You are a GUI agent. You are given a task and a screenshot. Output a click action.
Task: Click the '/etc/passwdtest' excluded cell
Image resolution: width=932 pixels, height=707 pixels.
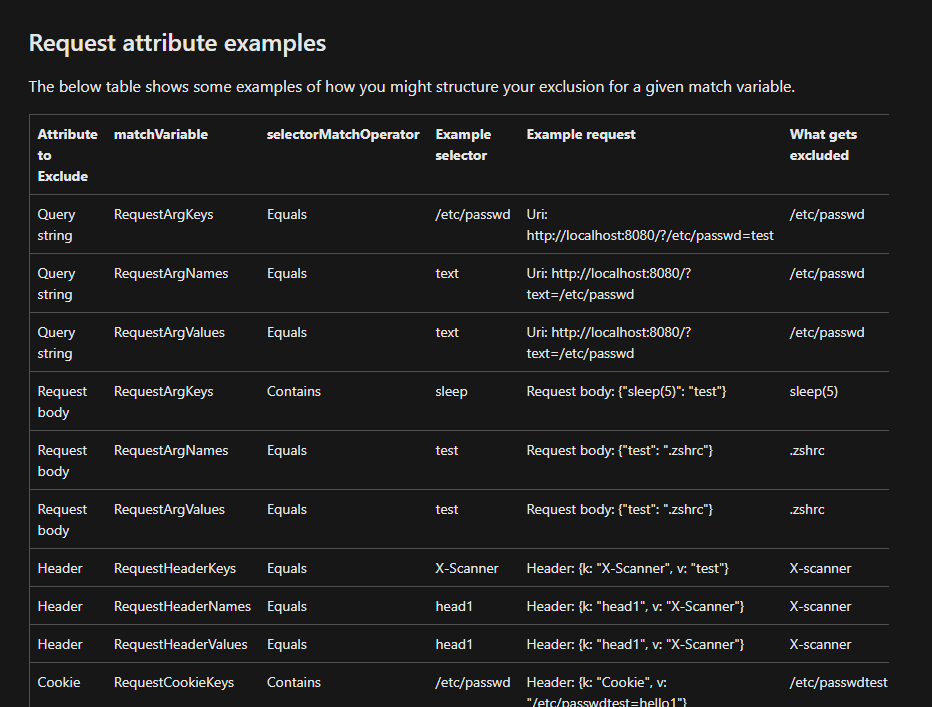(x=838, y=682)
